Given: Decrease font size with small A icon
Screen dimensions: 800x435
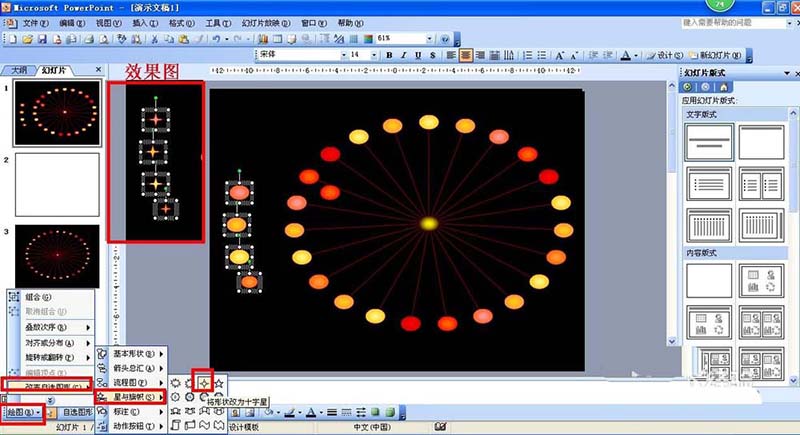Looking at the screenshot, I should (574, 55).
